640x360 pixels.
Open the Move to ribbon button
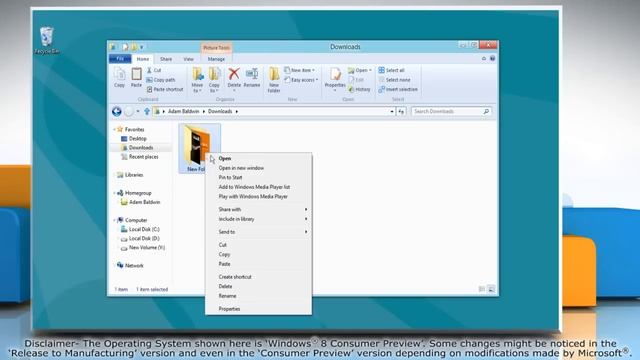click(x=198, y=80)
